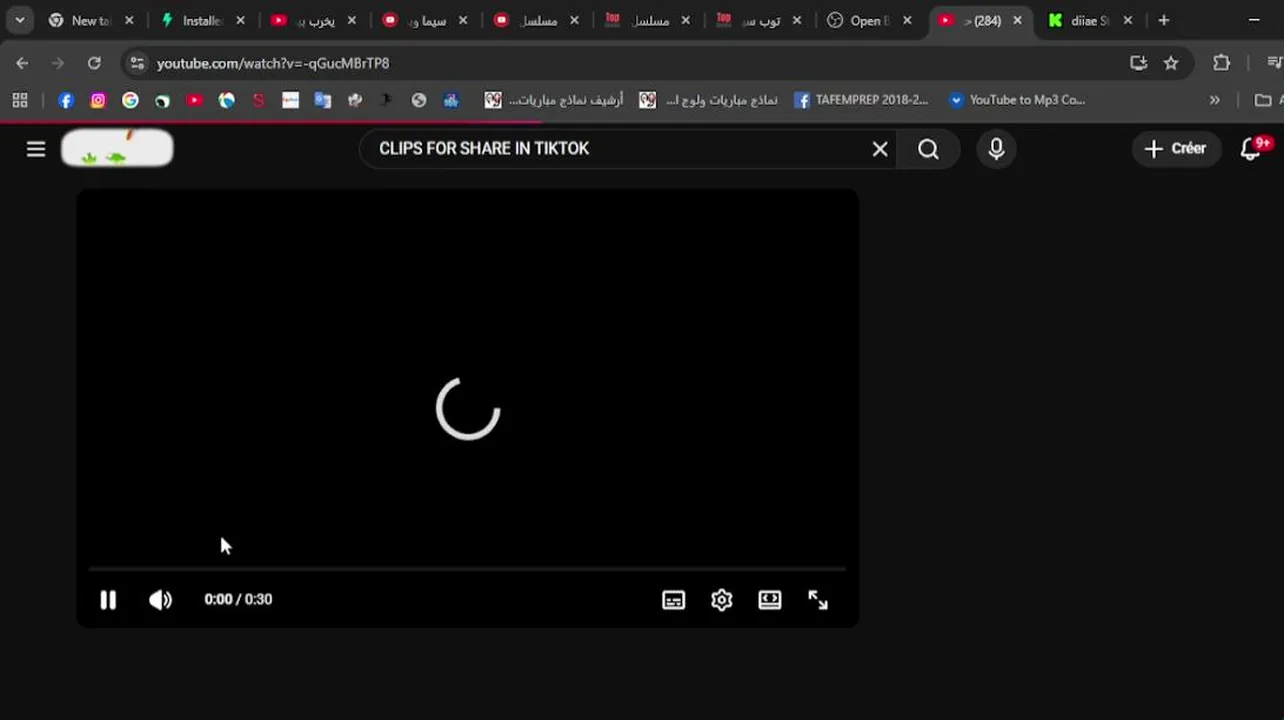1284x720 pixels.
Task: Clear search text with the X icon
Action: (x=880, y=149)
